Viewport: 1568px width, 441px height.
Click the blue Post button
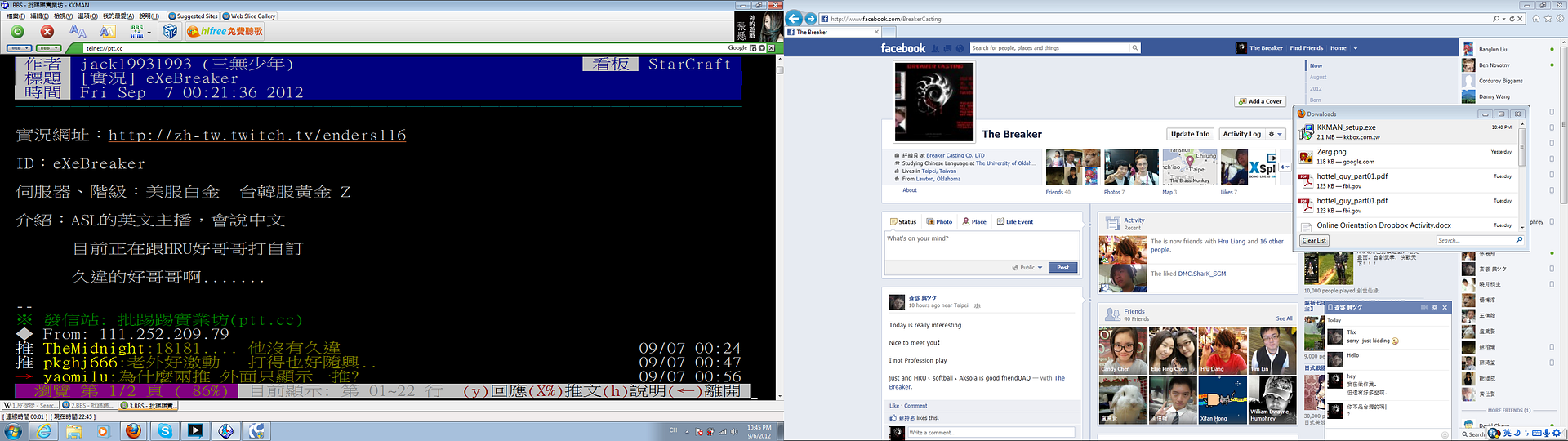coord(1062,267)
